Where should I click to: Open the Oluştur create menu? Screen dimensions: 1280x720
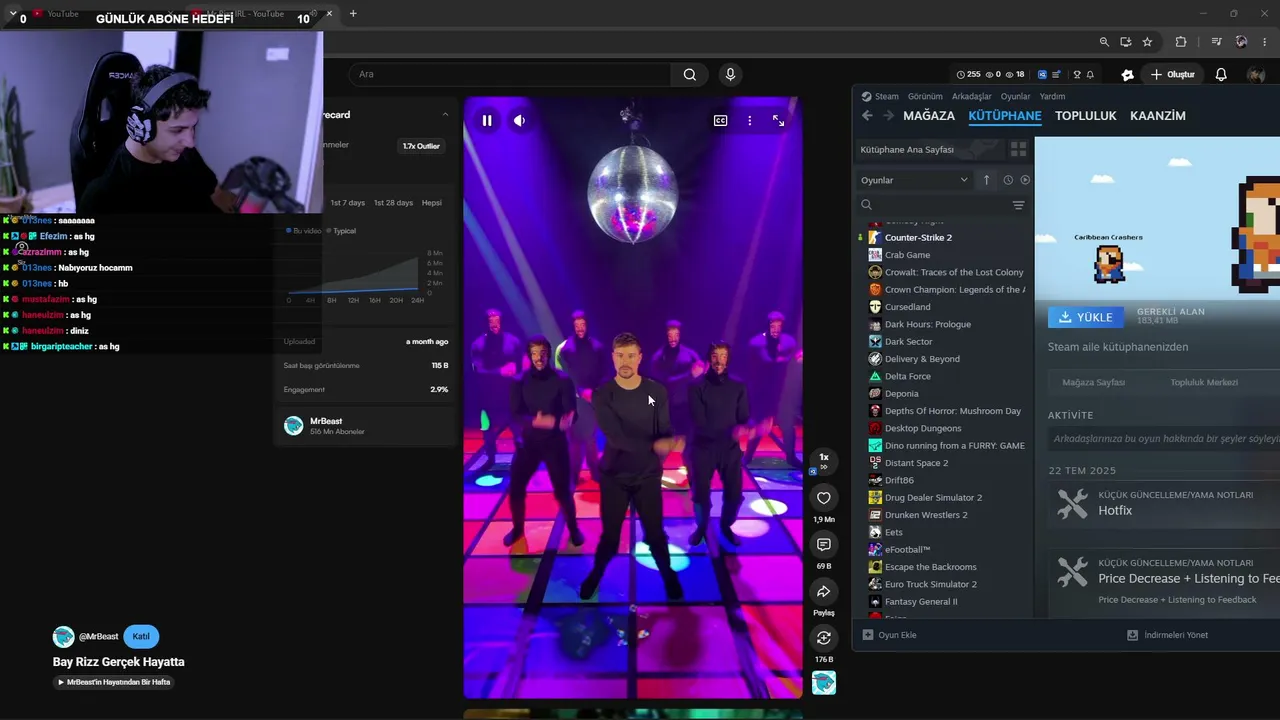(x=1172, y=75)
